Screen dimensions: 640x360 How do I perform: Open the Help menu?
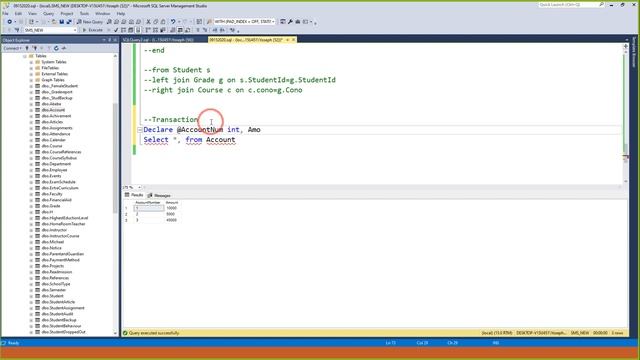[x=121, y=13]
